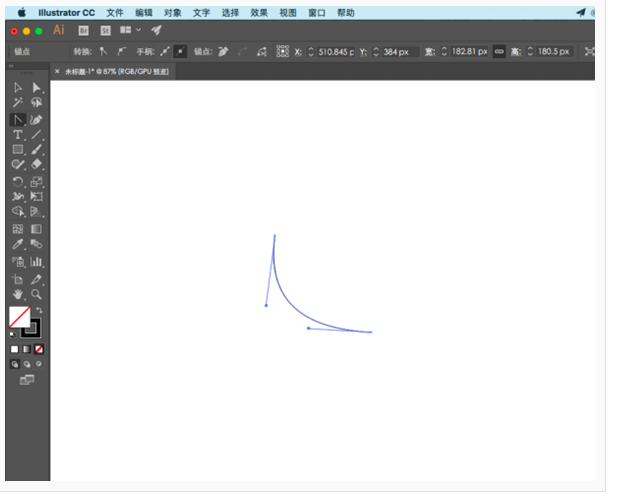
Task: Open Adobe Stock via St icon
Action: [104, 31]
